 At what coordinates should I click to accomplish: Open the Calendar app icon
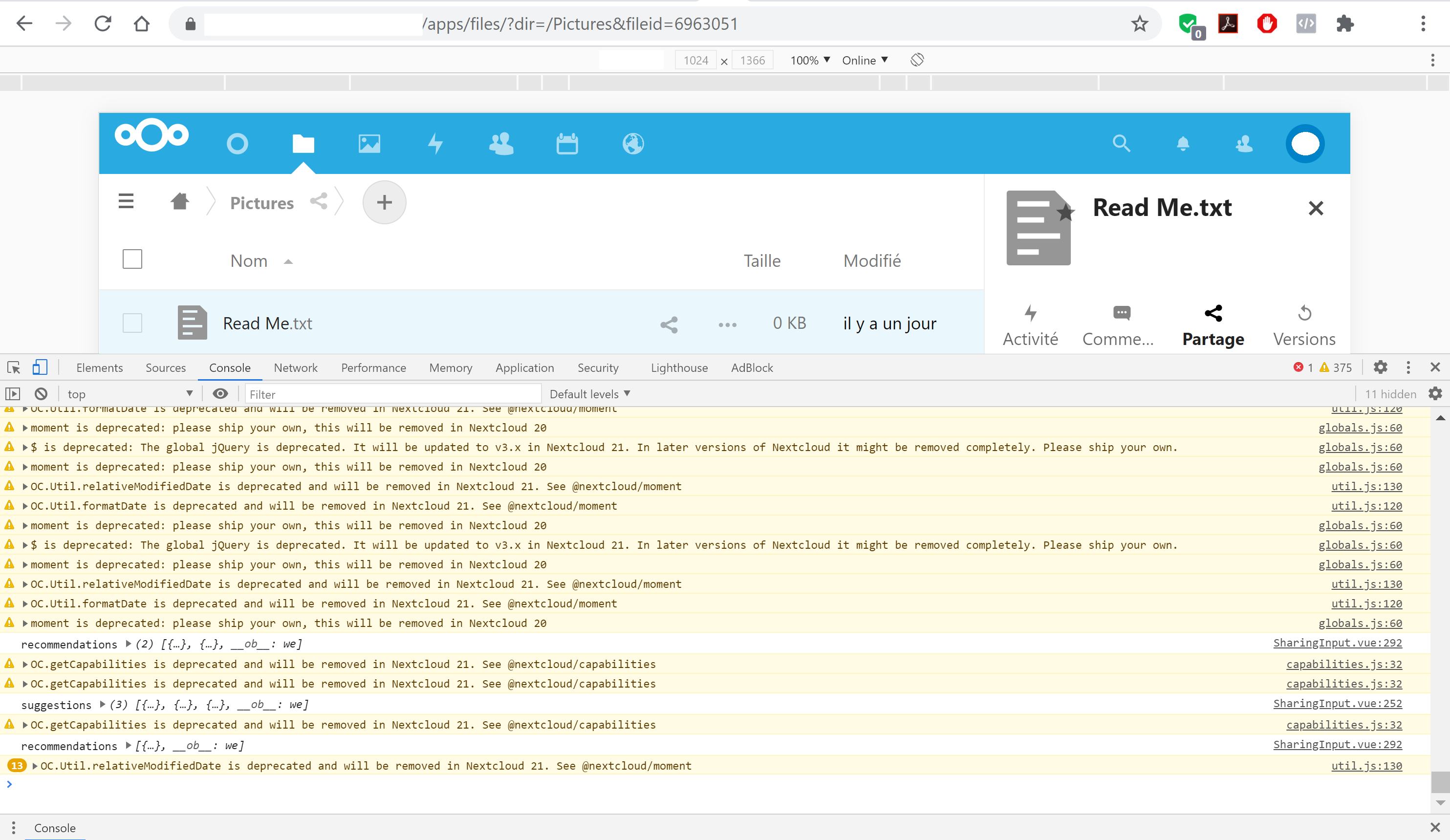pyautogui.click(x=567, y=144)
